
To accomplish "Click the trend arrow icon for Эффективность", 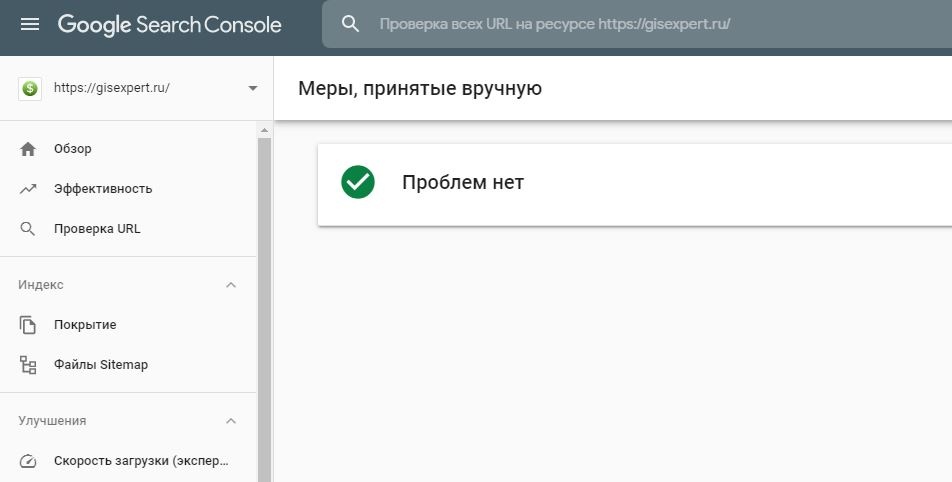I will tap(28, 189).
